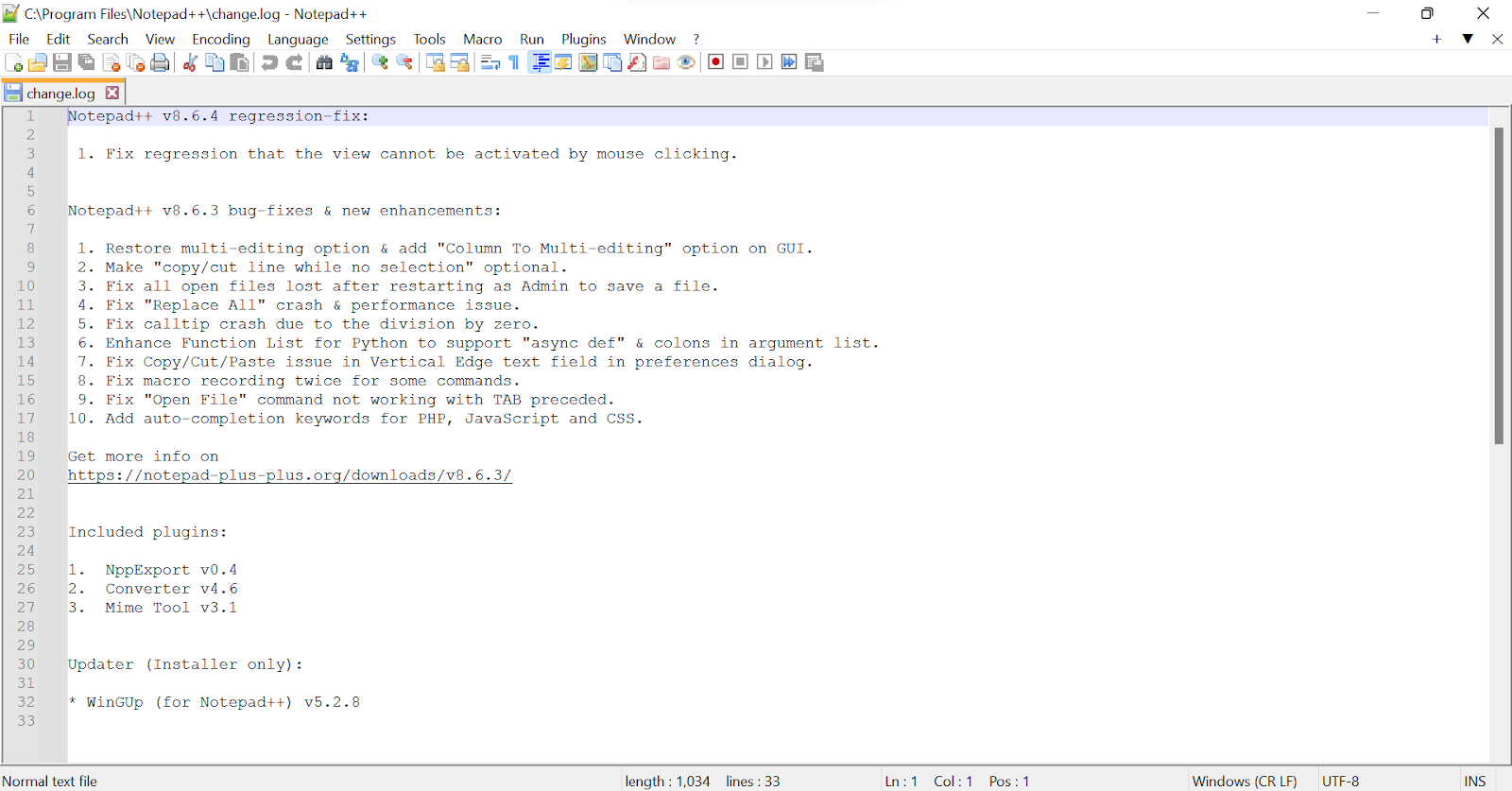
Task: Cut selection using the scissors icon
Action: 190,62
